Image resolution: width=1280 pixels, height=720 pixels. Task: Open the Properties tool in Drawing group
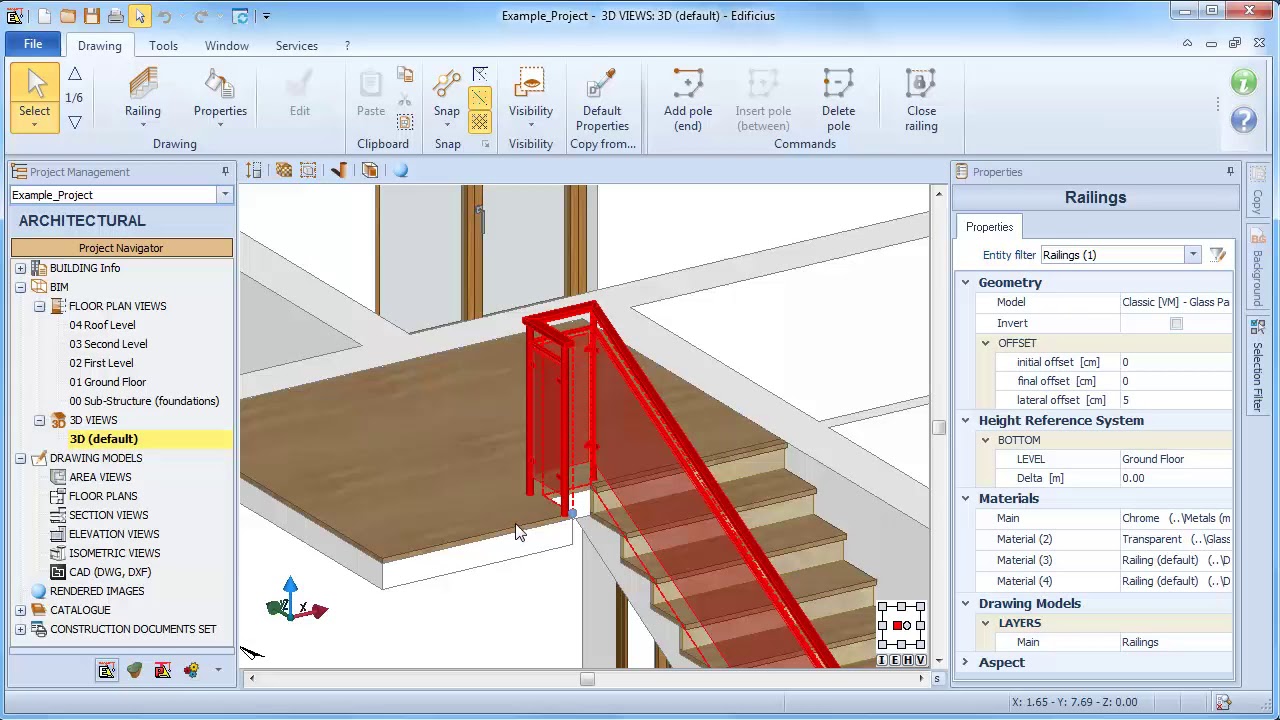(x=220, y=96)
